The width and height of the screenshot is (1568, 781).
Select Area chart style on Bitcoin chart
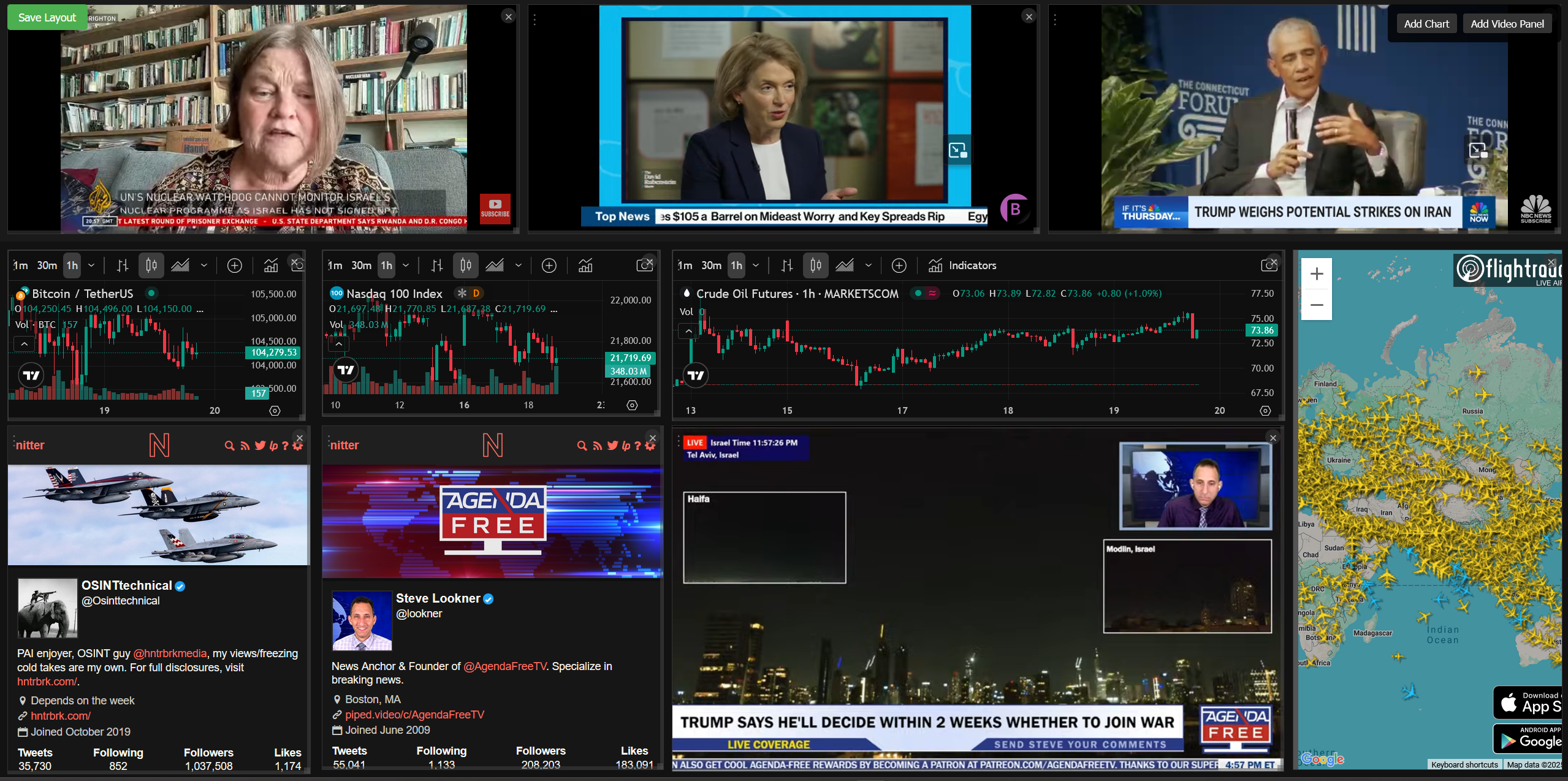180,265
